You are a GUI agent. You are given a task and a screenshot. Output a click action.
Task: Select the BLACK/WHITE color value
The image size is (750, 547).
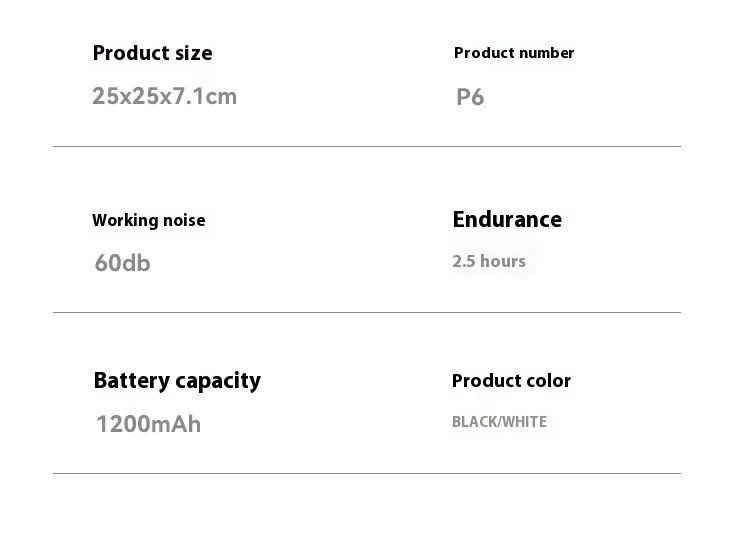499,422
